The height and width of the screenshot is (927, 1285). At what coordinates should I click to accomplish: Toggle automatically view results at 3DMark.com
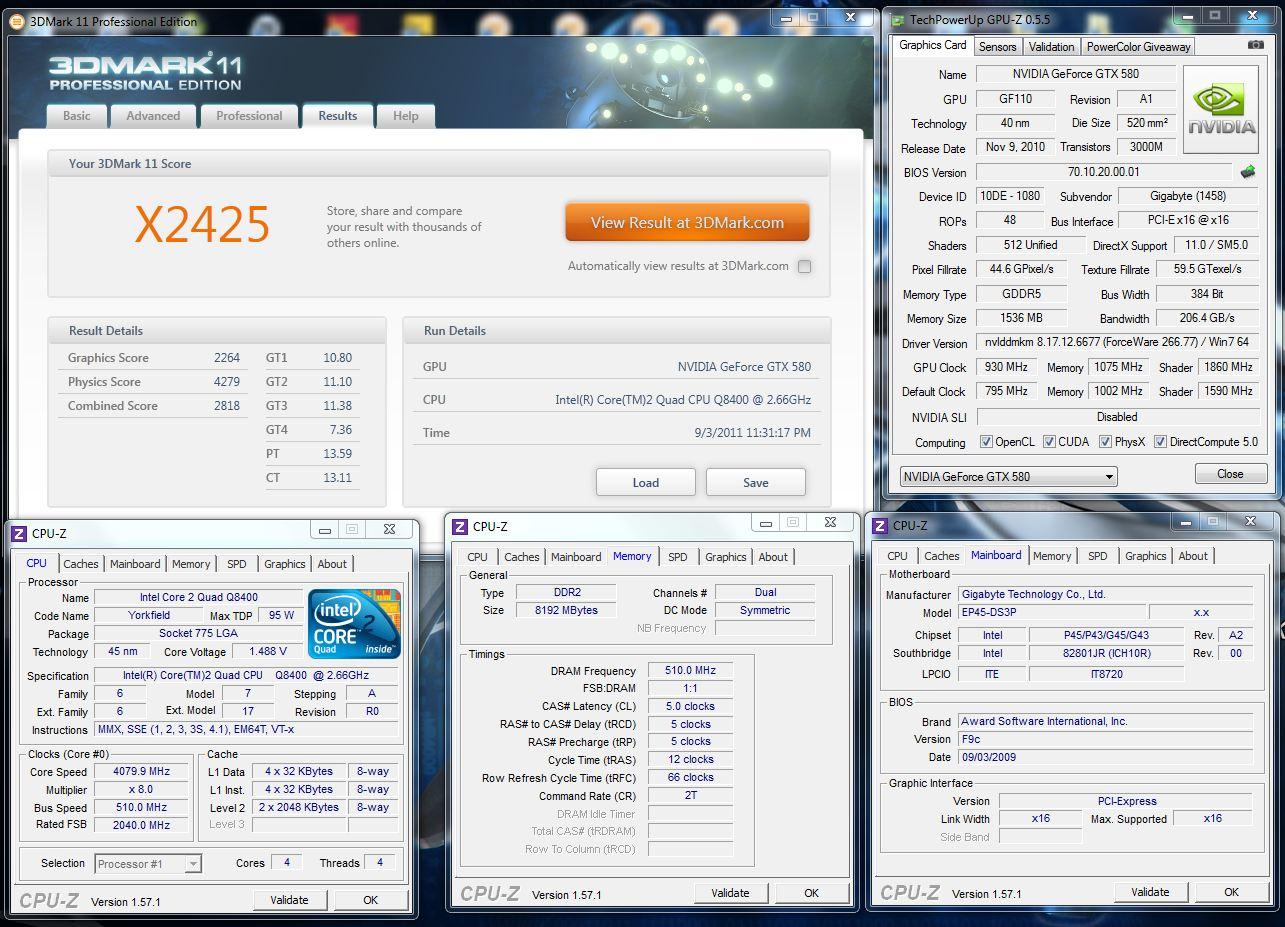click(804, 266)
